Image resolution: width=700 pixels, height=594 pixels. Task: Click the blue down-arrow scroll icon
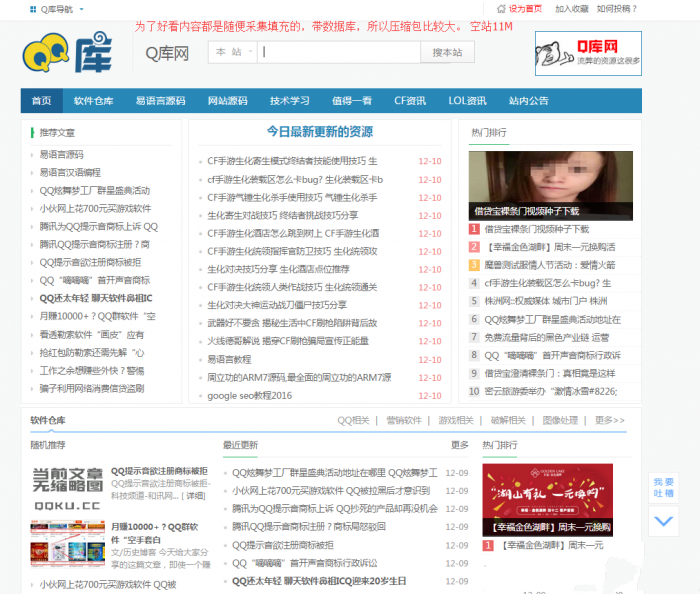662,520
